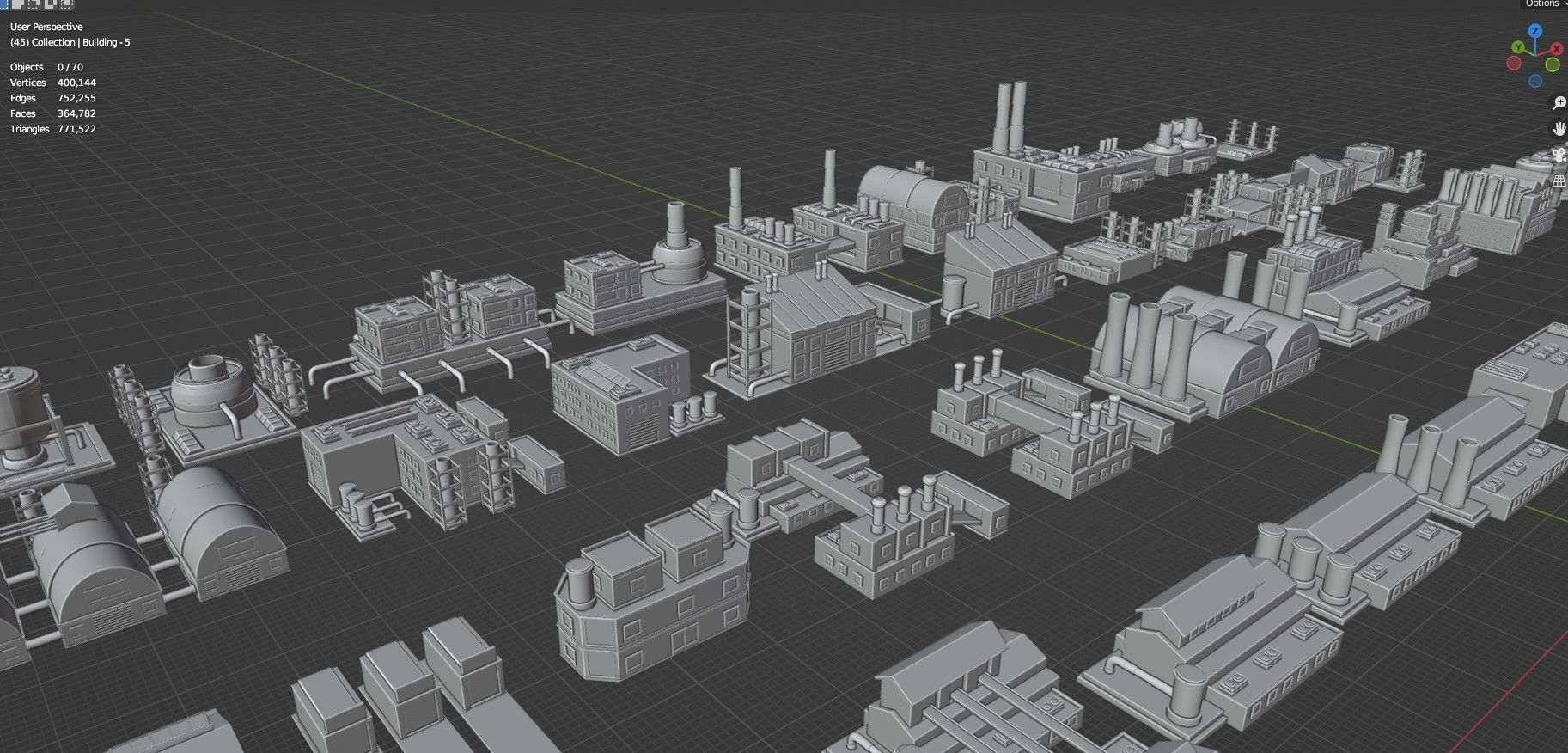Click the 'Objects' statistics label
This screenshot has height=753, width=1568.
point(27,67)
